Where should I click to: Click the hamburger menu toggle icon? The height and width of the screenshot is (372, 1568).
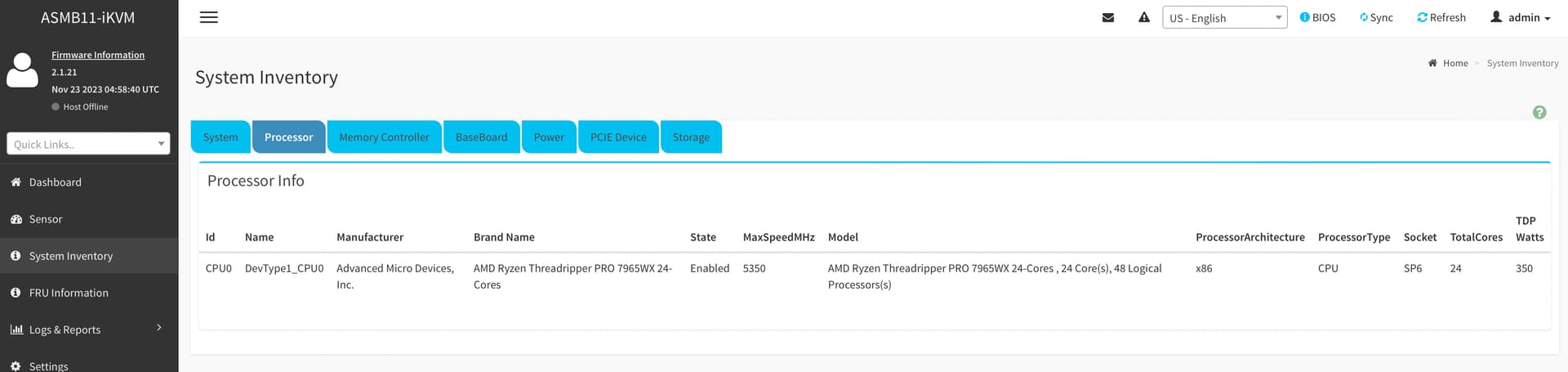tap(209, 17)
